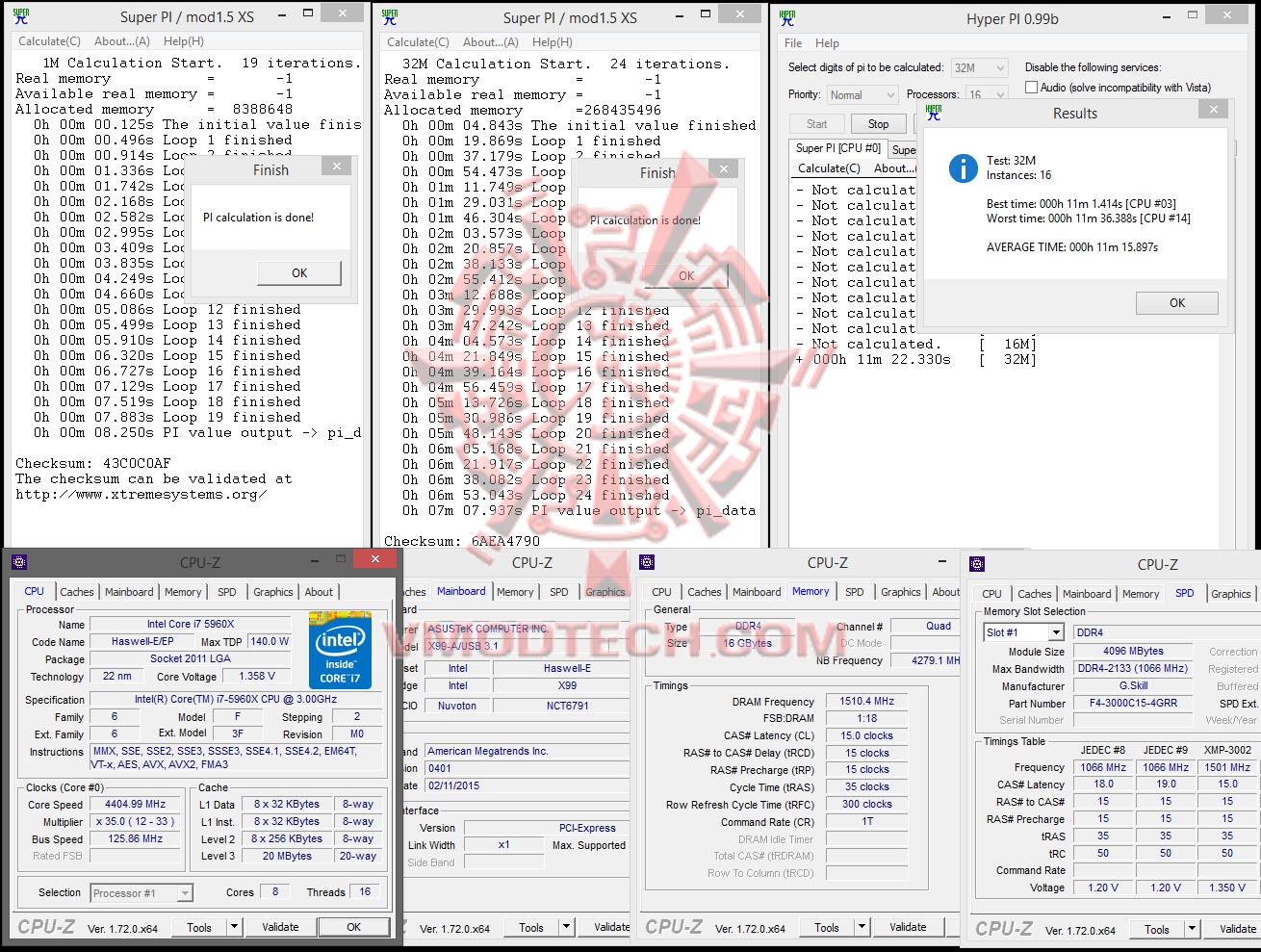This screenshot has width=1261, height=952.
Task: Select the SPD tab in the Mainboard CPU-Z window
Action: [x=559, y=592]
